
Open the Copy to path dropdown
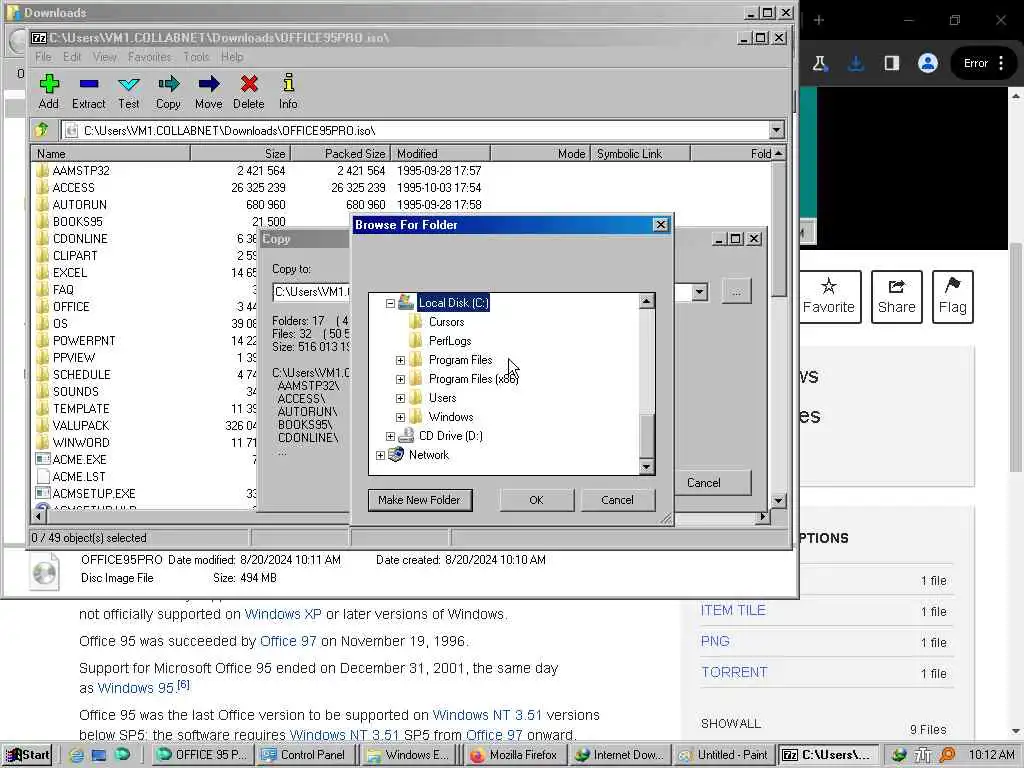699,292
